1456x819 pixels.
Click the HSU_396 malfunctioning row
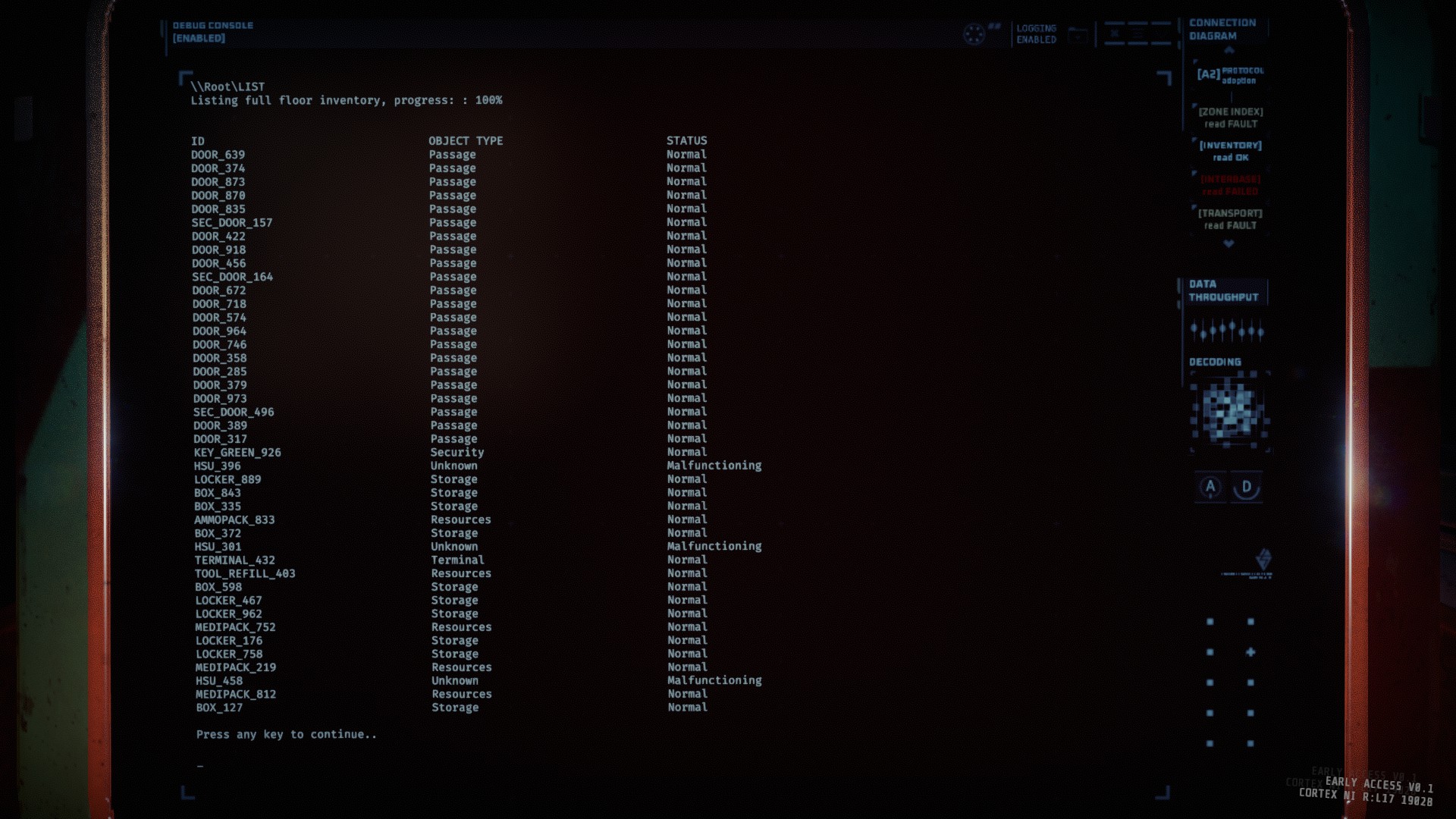pos(217,466)
